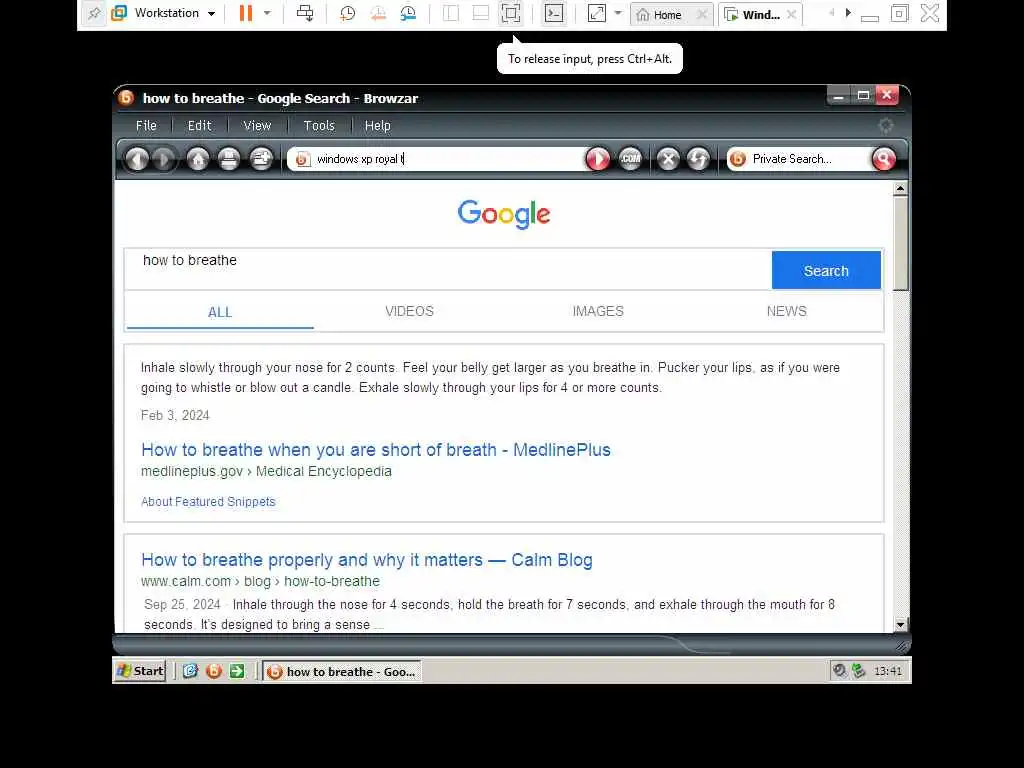Open About Featured Snippets link
The image size is (1024, 768).
pos(208,502)
